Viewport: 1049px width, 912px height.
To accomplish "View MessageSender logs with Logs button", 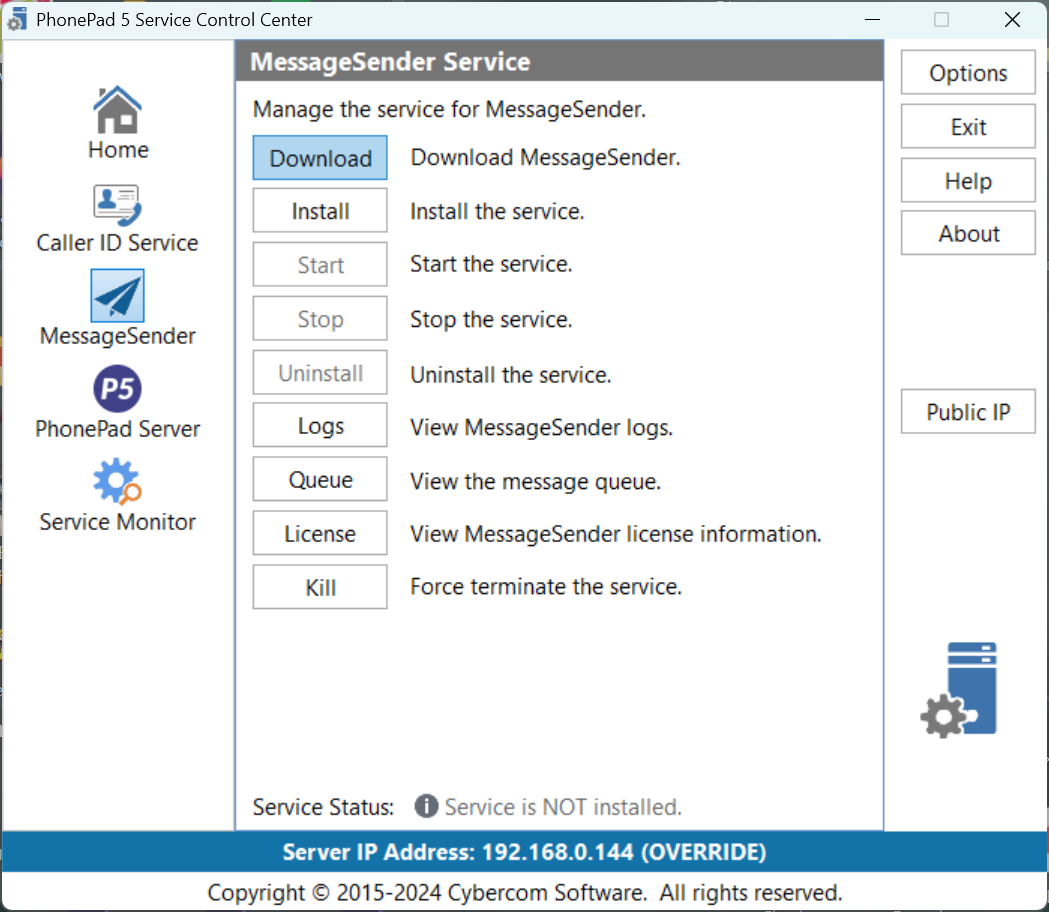I will 320,425.
